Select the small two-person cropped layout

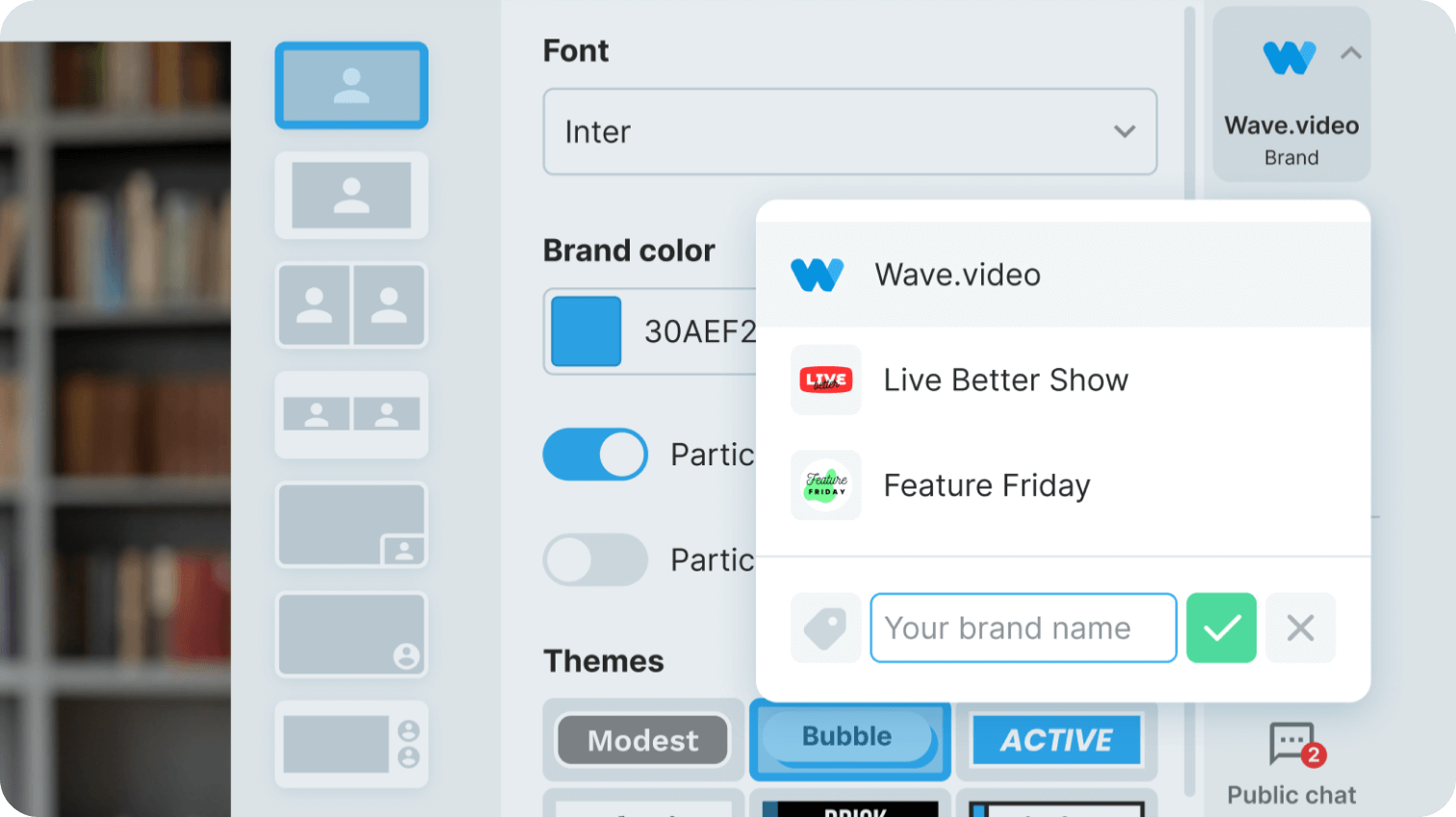pos(351,414)
